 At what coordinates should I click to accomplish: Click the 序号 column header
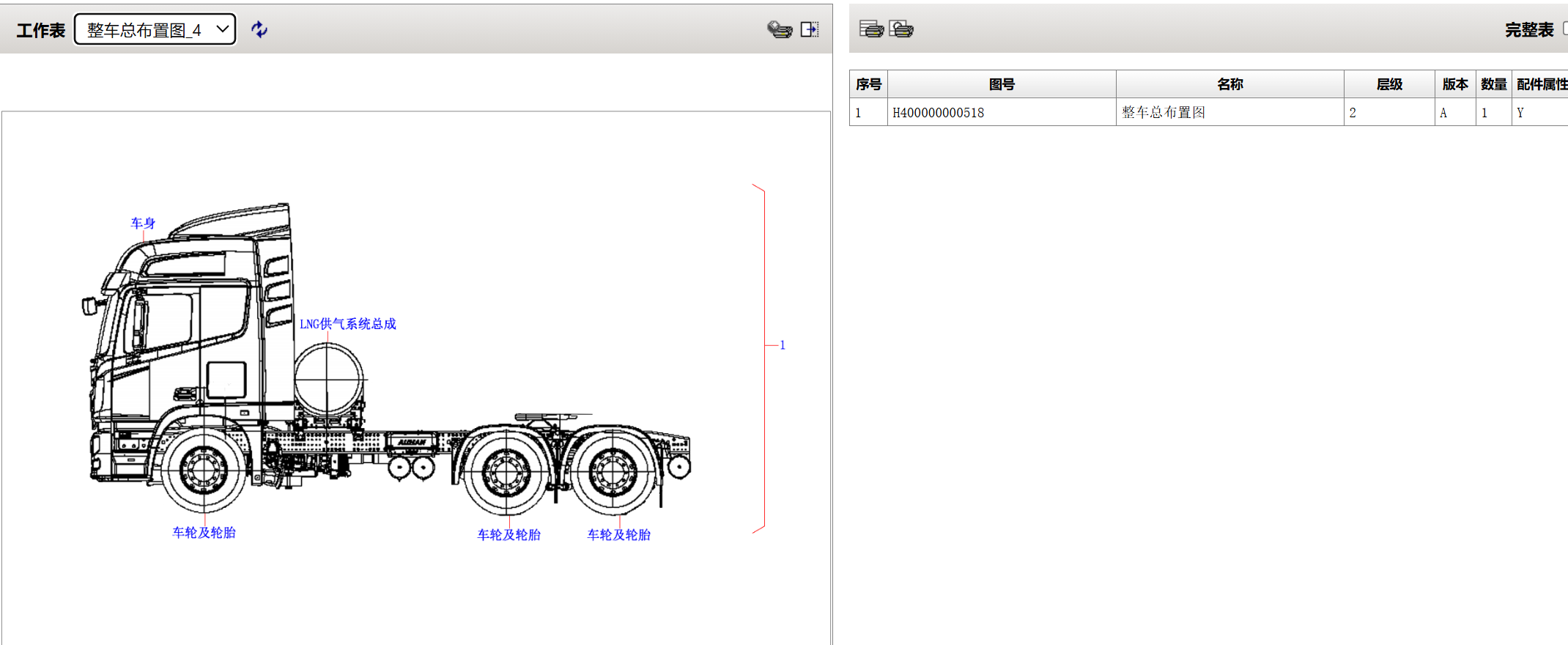click(x=868, y=84)
